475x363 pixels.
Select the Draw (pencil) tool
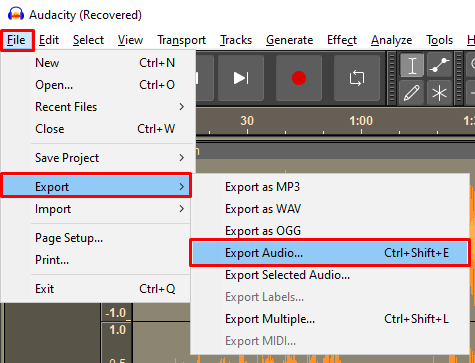tap(412, 92)
